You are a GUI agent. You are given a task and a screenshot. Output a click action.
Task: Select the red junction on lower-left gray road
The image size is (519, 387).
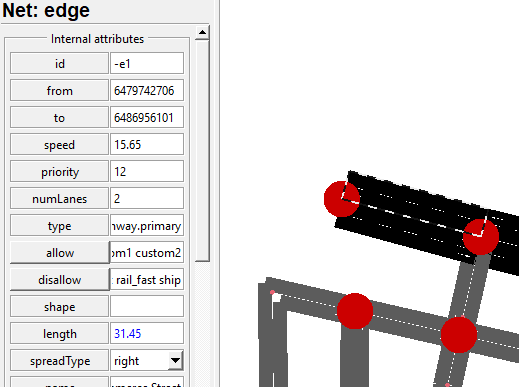(x=355, y=311)
